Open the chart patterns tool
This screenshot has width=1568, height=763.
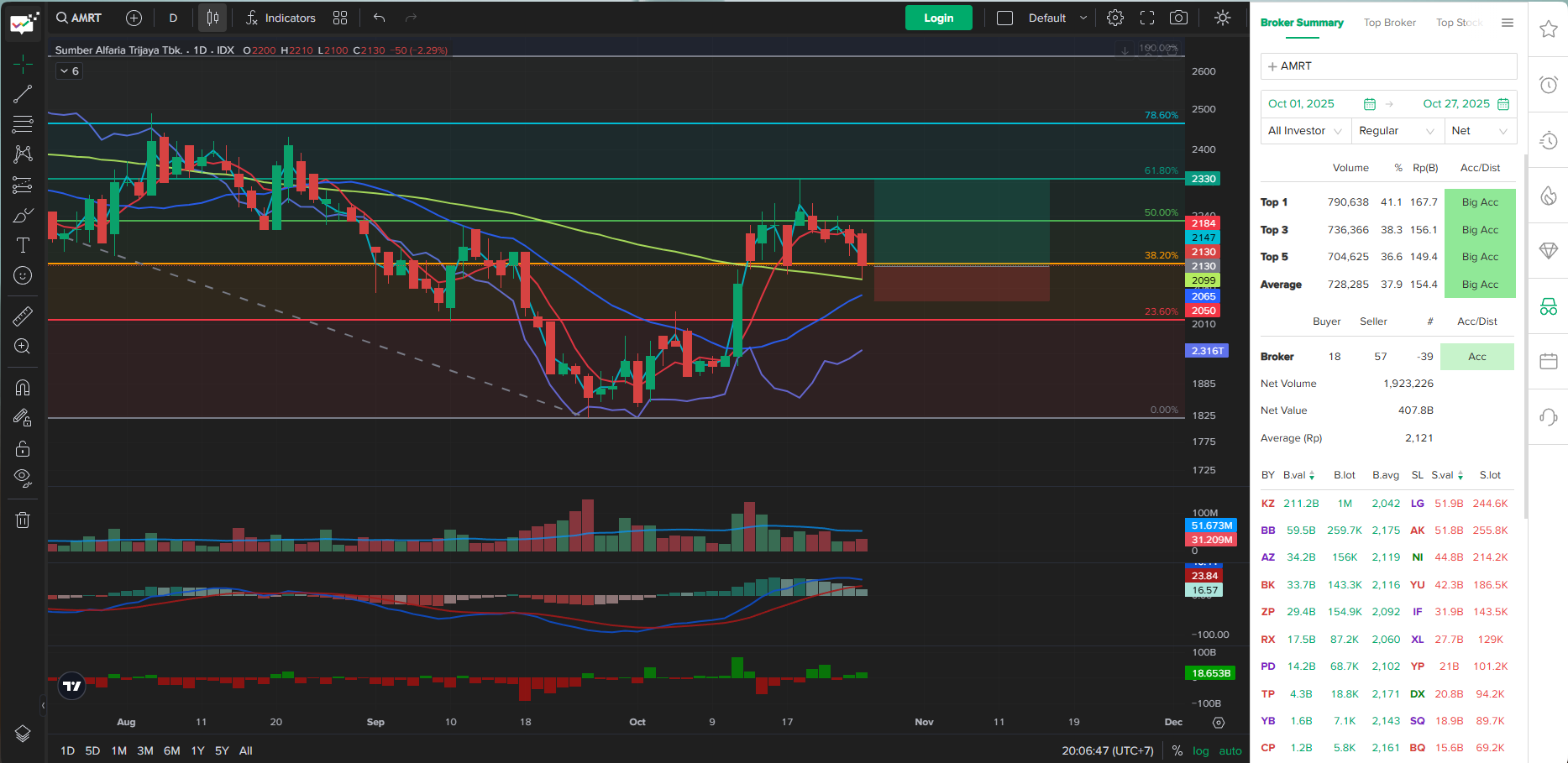click(x=23, y=154)
